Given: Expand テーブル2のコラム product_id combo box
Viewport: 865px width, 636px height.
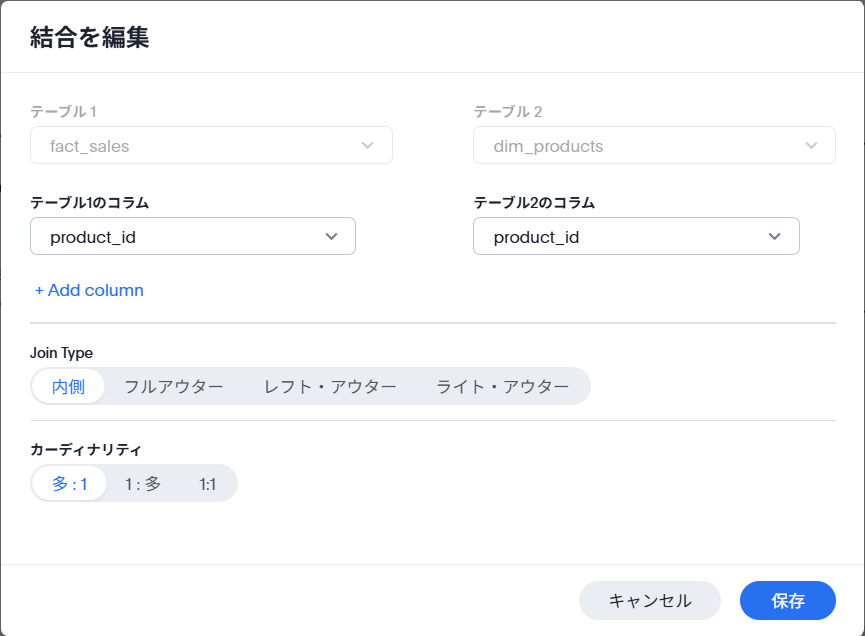Looking at the screenshot, I should [636, 236].
